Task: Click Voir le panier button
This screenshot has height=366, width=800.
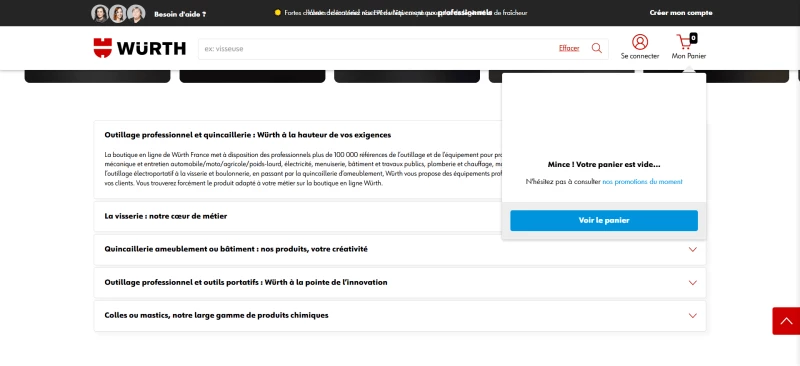Action: tap(604, 221)
